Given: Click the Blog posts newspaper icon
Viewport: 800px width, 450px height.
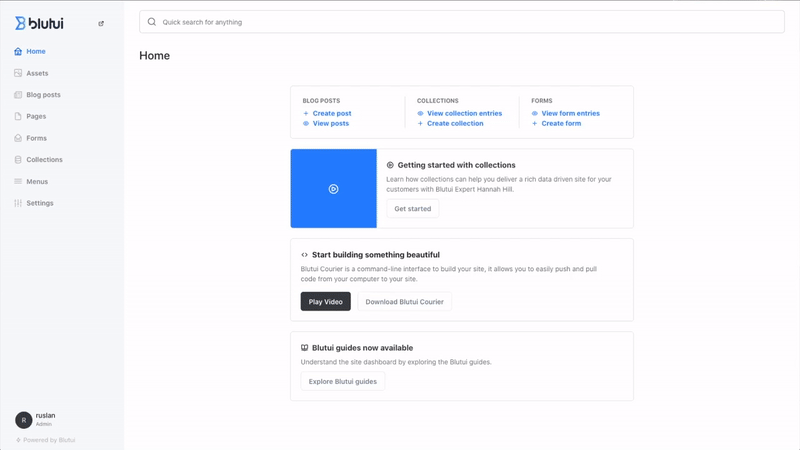Looking at the screenshot, I should pos(18,95).
